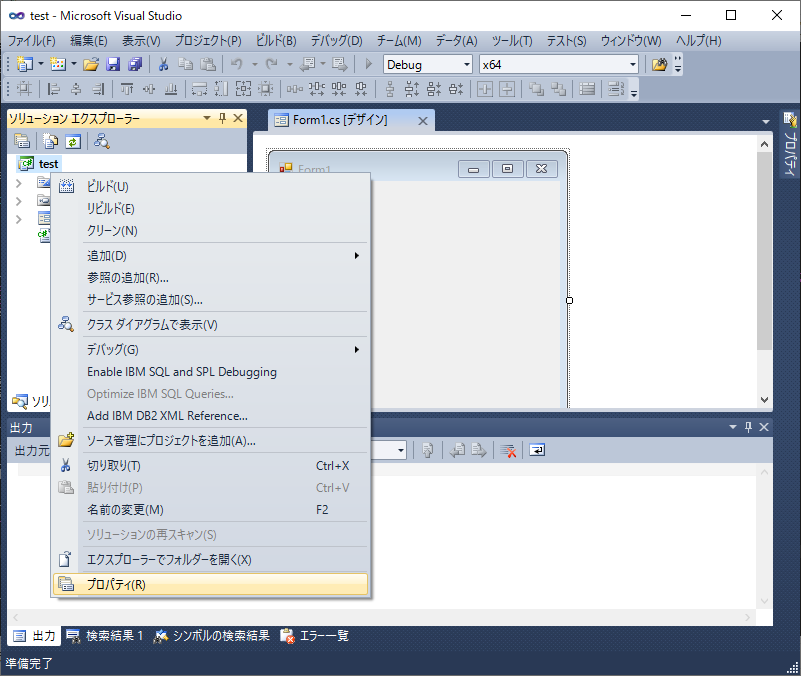Select リビルド(E) in the context menu
The width and height of the screenshot is (801, 676).
[x=210, y=208]
